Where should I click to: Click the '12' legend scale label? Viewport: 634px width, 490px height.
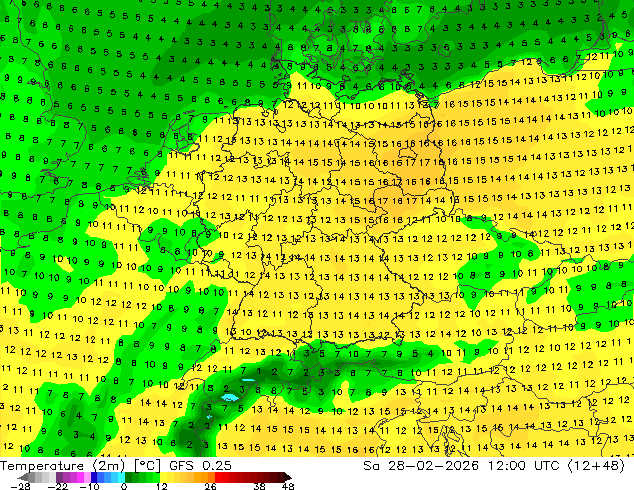pos(162,486)
